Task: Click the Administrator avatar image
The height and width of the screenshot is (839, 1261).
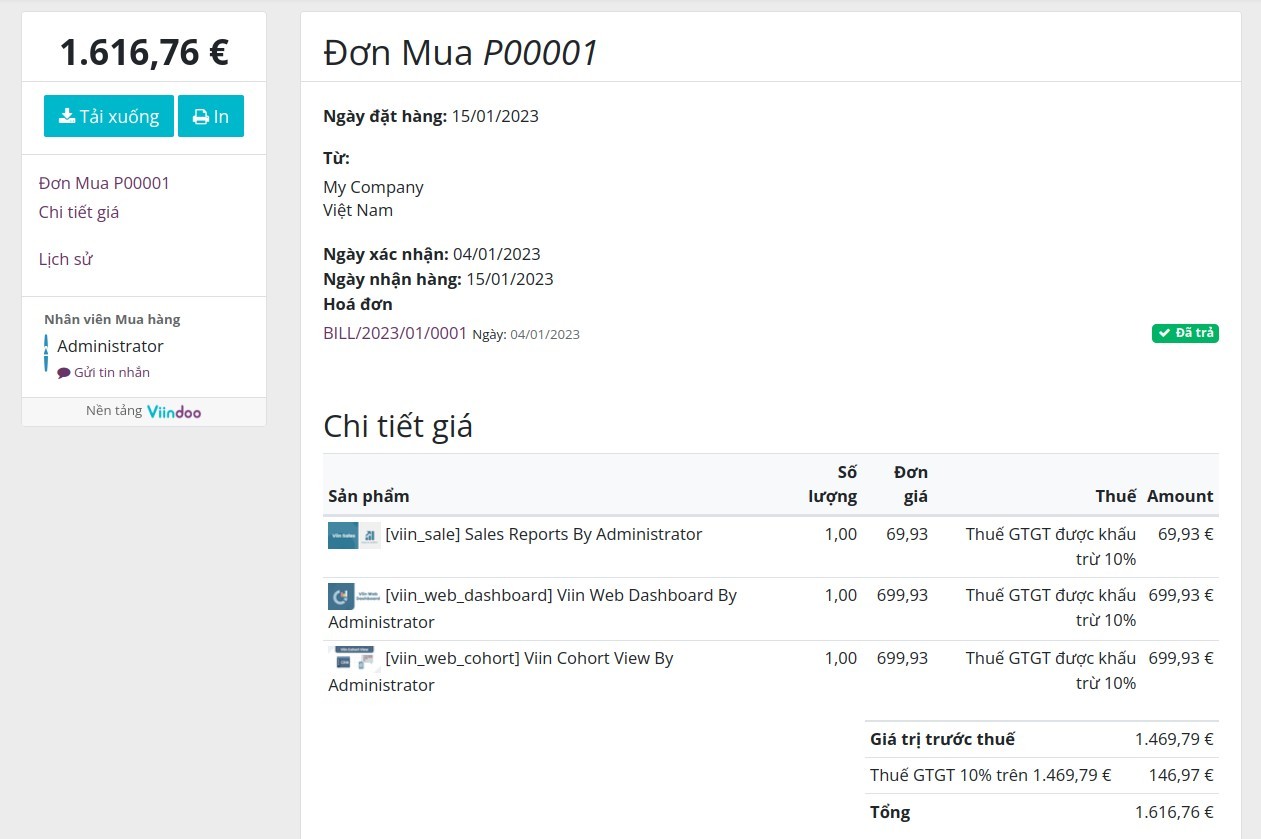Action: click(x=46, y=353)
